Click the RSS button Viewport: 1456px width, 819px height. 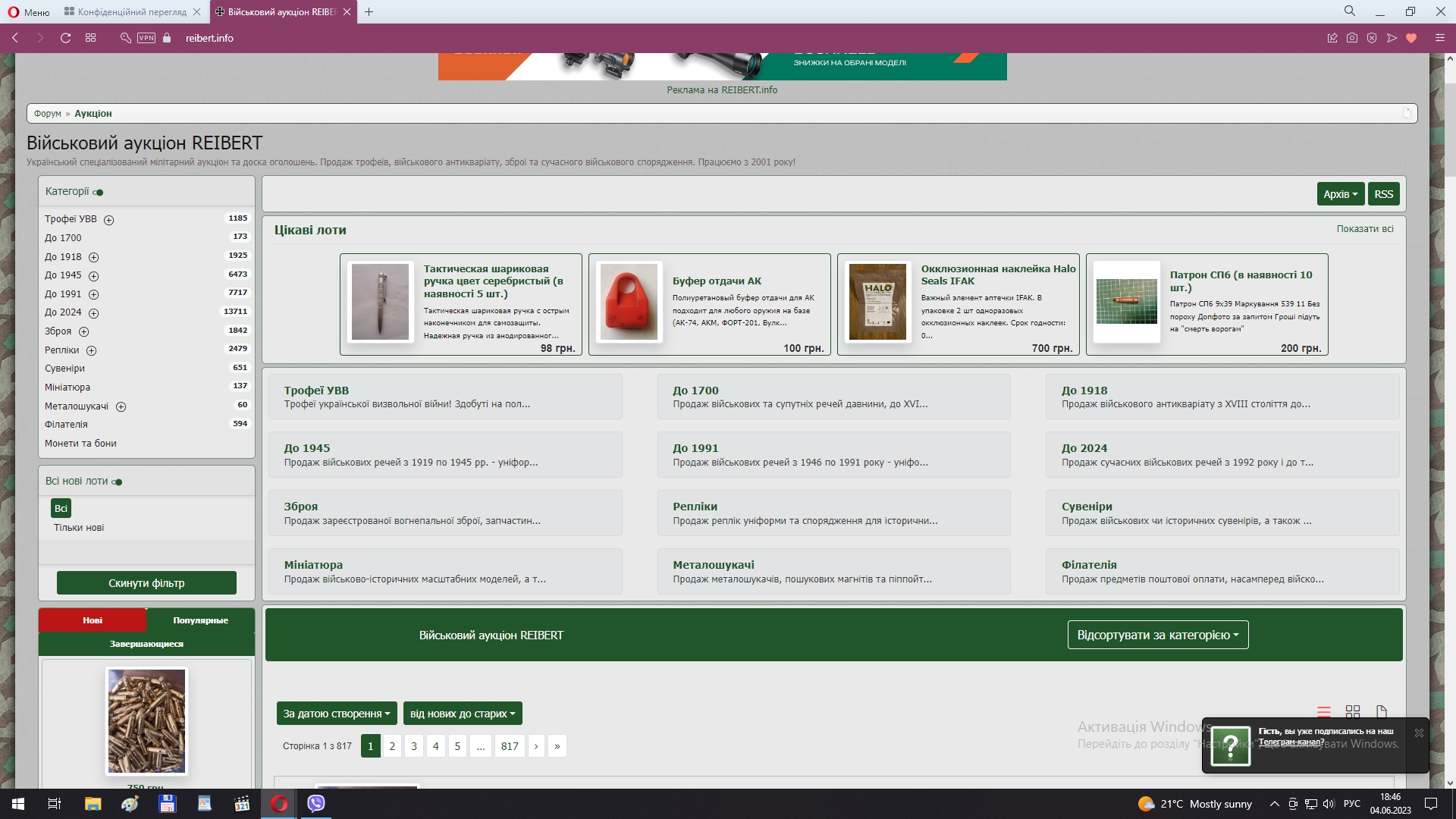coord(1384,194)
